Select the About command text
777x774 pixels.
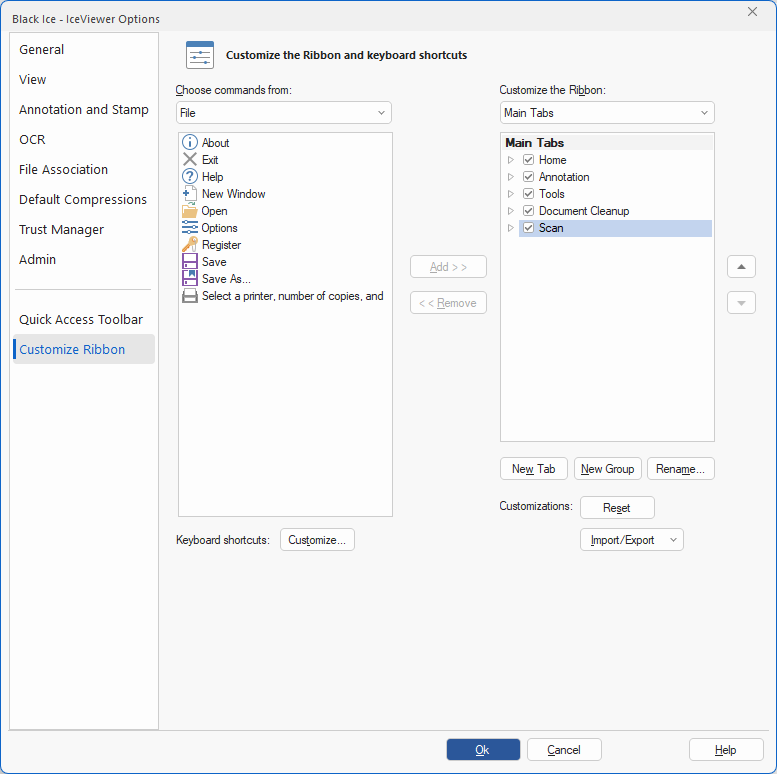[x=216, y=143]
